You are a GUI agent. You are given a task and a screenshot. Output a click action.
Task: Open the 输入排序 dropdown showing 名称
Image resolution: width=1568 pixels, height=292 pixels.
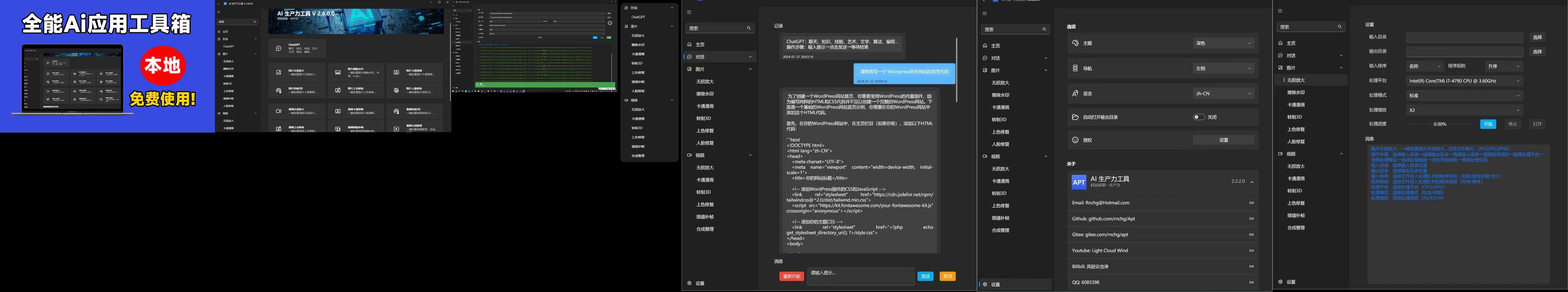1424,66
